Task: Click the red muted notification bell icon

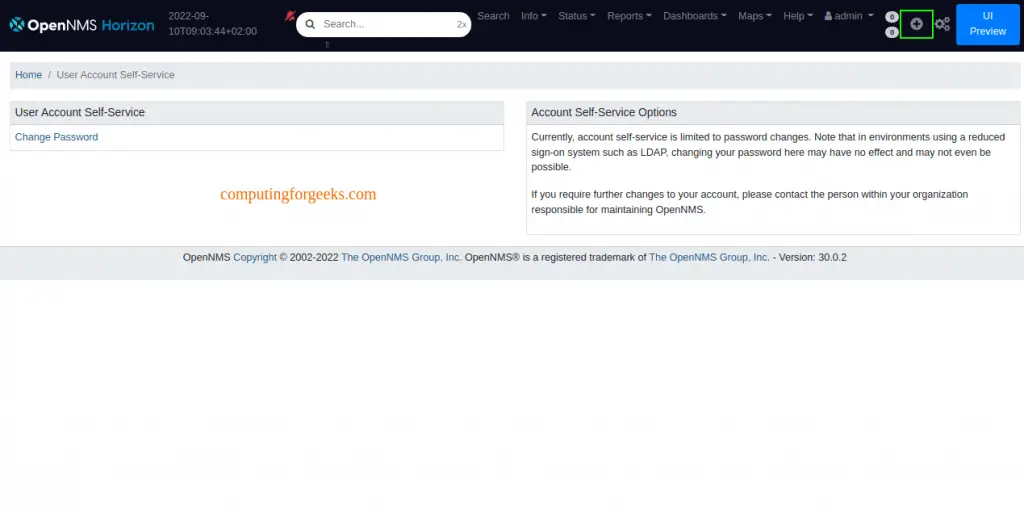Action: click(x=290, y=16)
